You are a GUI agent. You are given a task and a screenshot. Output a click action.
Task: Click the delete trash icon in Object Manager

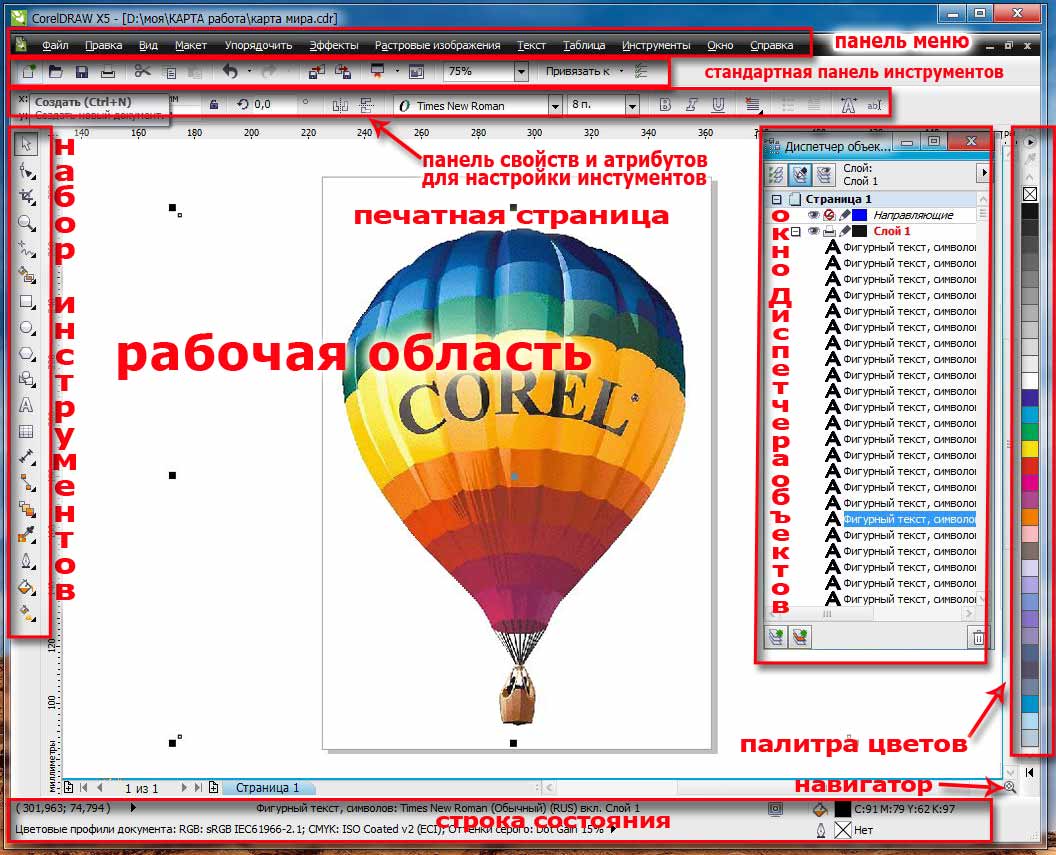[979, 636]
